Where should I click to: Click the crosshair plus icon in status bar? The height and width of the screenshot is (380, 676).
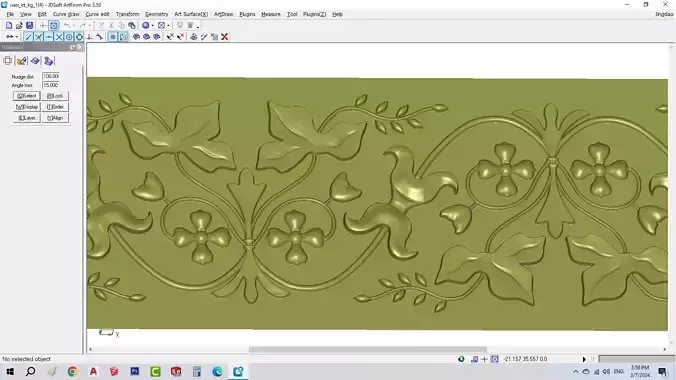click(x=484, y=359)
